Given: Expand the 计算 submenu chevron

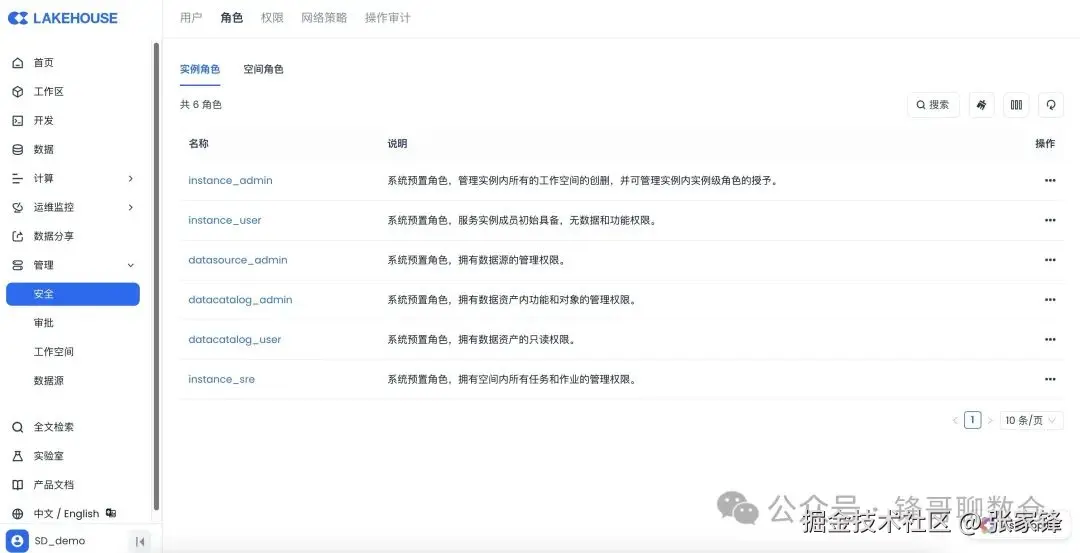Looking at the screenshot, I should coord(131,178).
